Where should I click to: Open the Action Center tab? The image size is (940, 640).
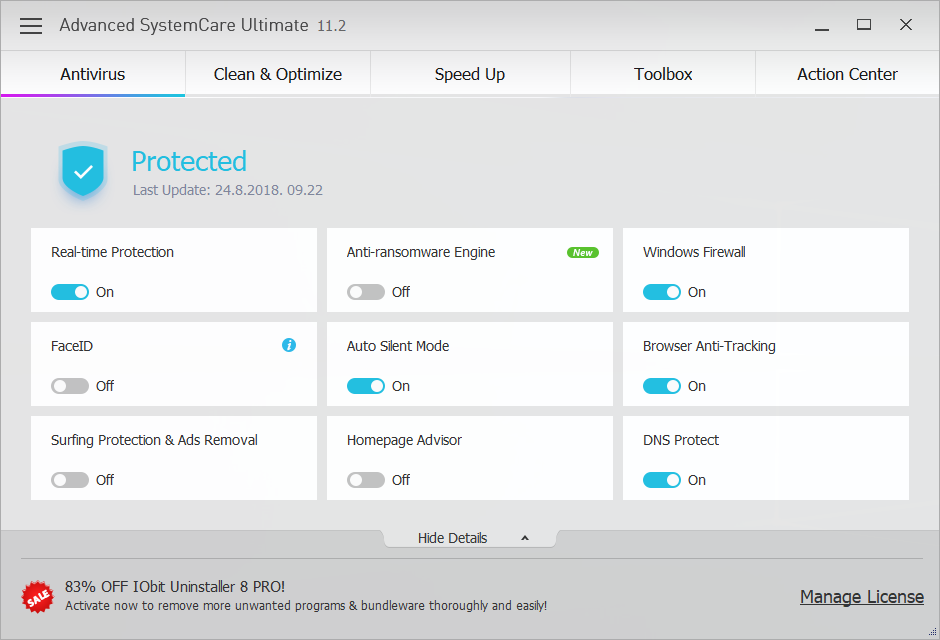(847, 74)
